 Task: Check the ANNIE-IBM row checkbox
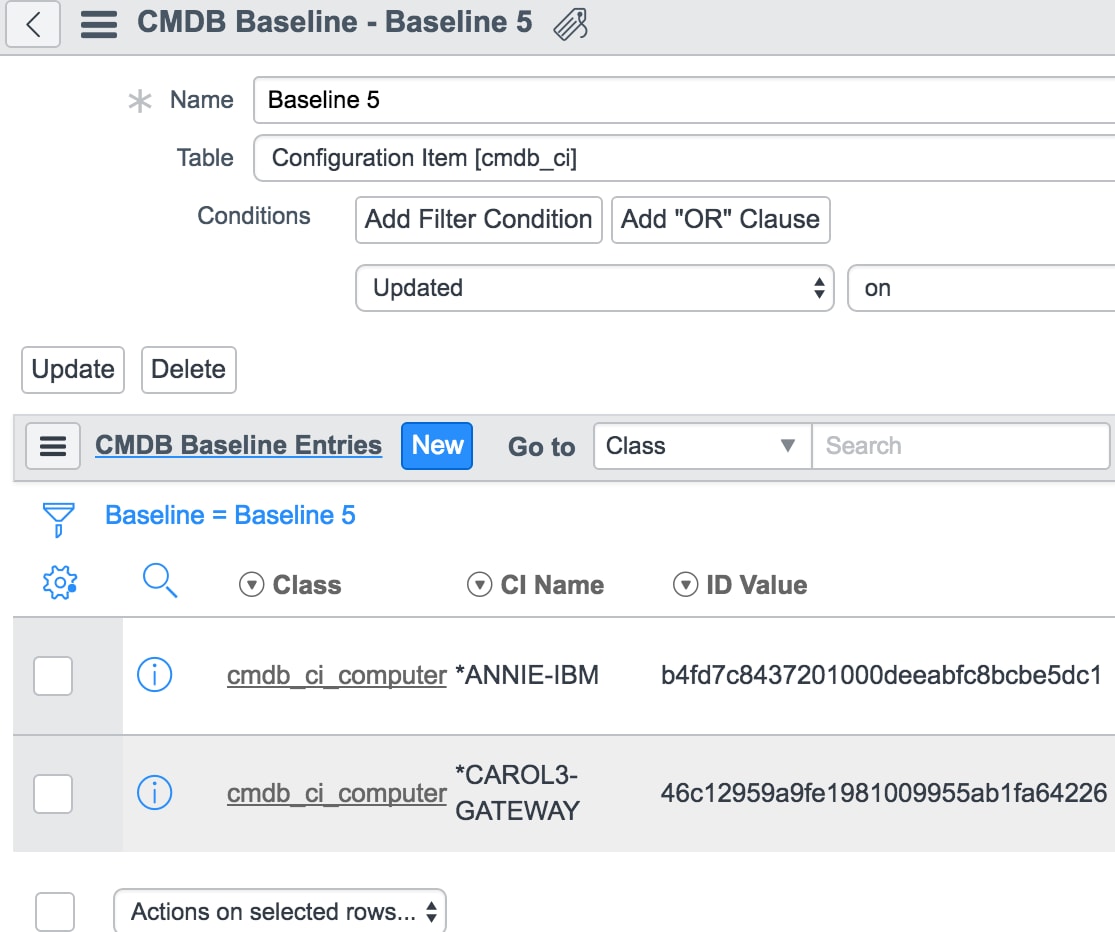(x=53, y=675)
